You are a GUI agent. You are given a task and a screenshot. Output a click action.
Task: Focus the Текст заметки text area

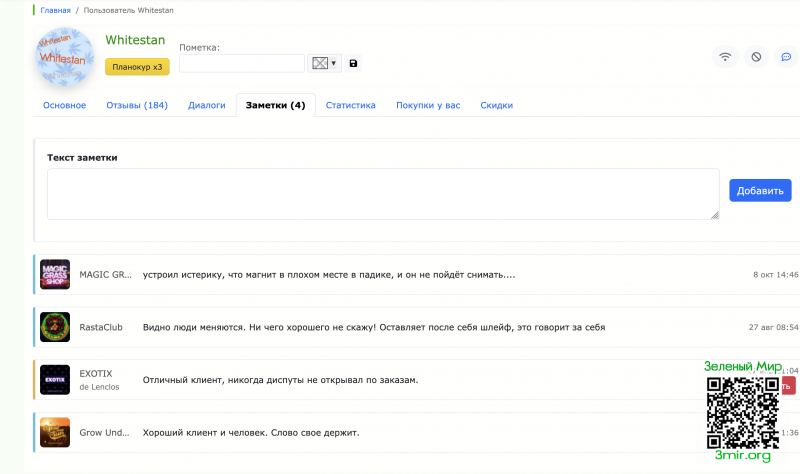pyautogui.click(x=383, y=194)
